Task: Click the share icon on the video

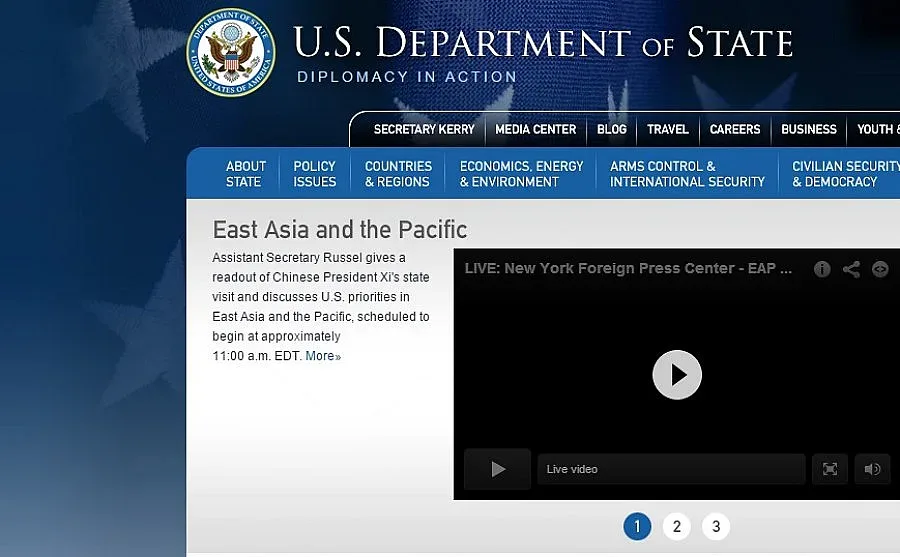Action: coord(851,269)
